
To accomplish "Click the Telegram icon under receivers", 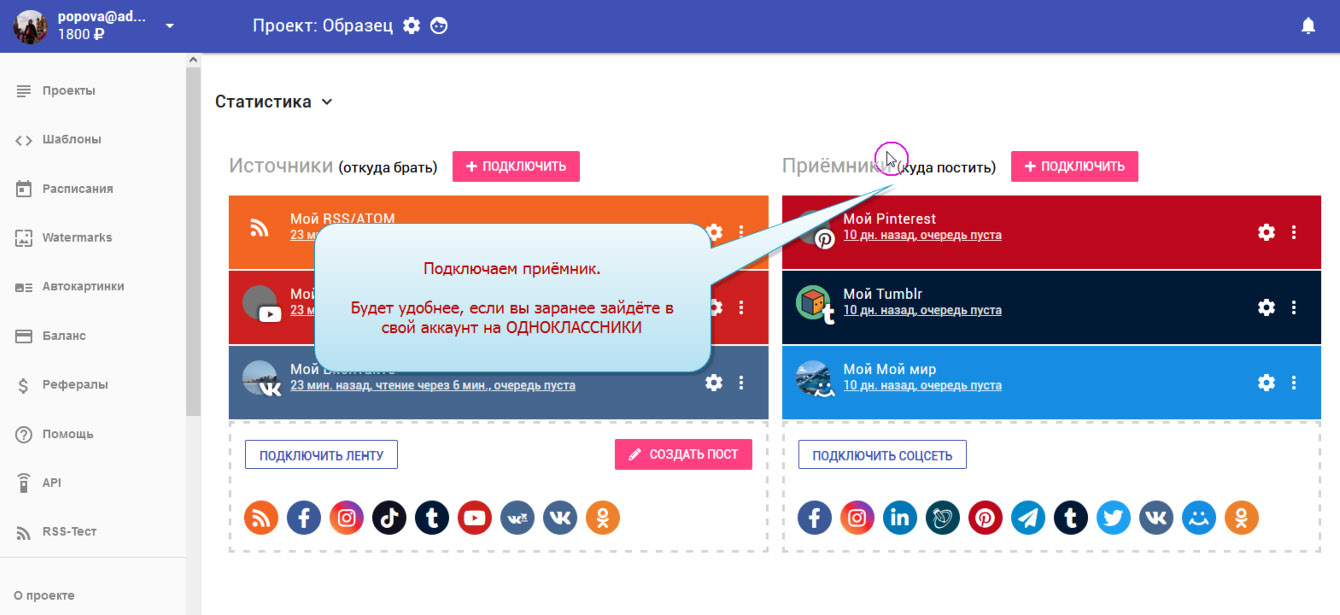I will 1028,517.
